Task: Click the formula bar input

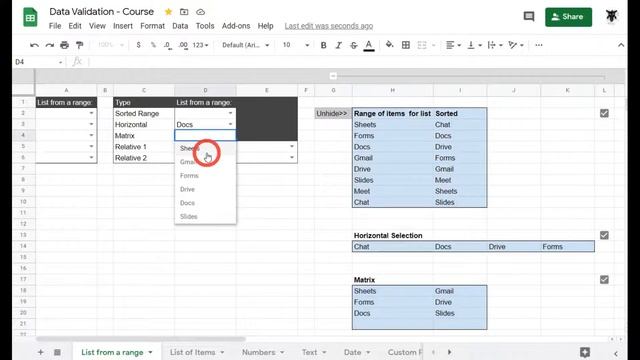Action: click(x=355, y=62)
